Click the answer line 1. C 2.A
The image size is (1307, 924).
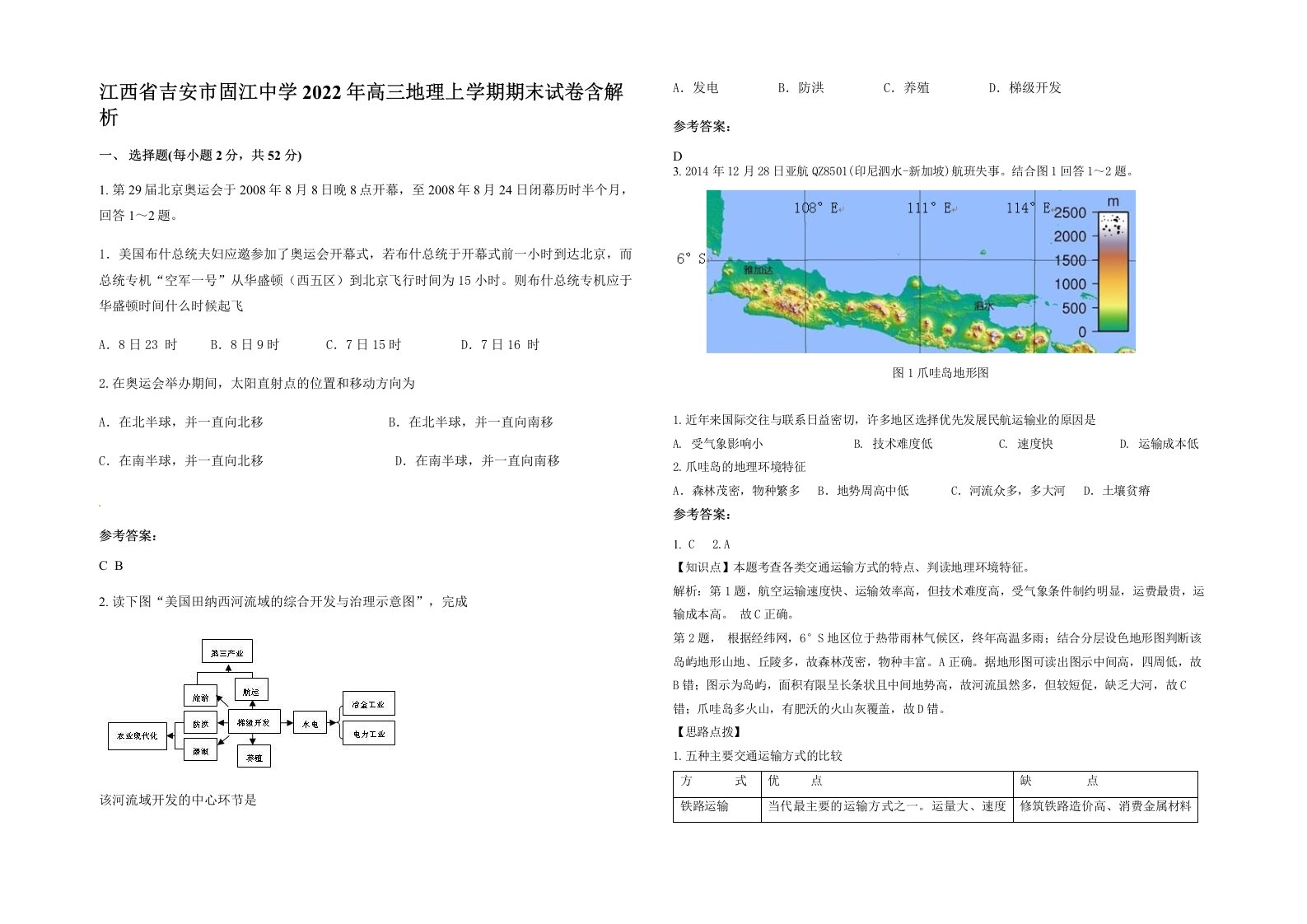coord(702,544)
